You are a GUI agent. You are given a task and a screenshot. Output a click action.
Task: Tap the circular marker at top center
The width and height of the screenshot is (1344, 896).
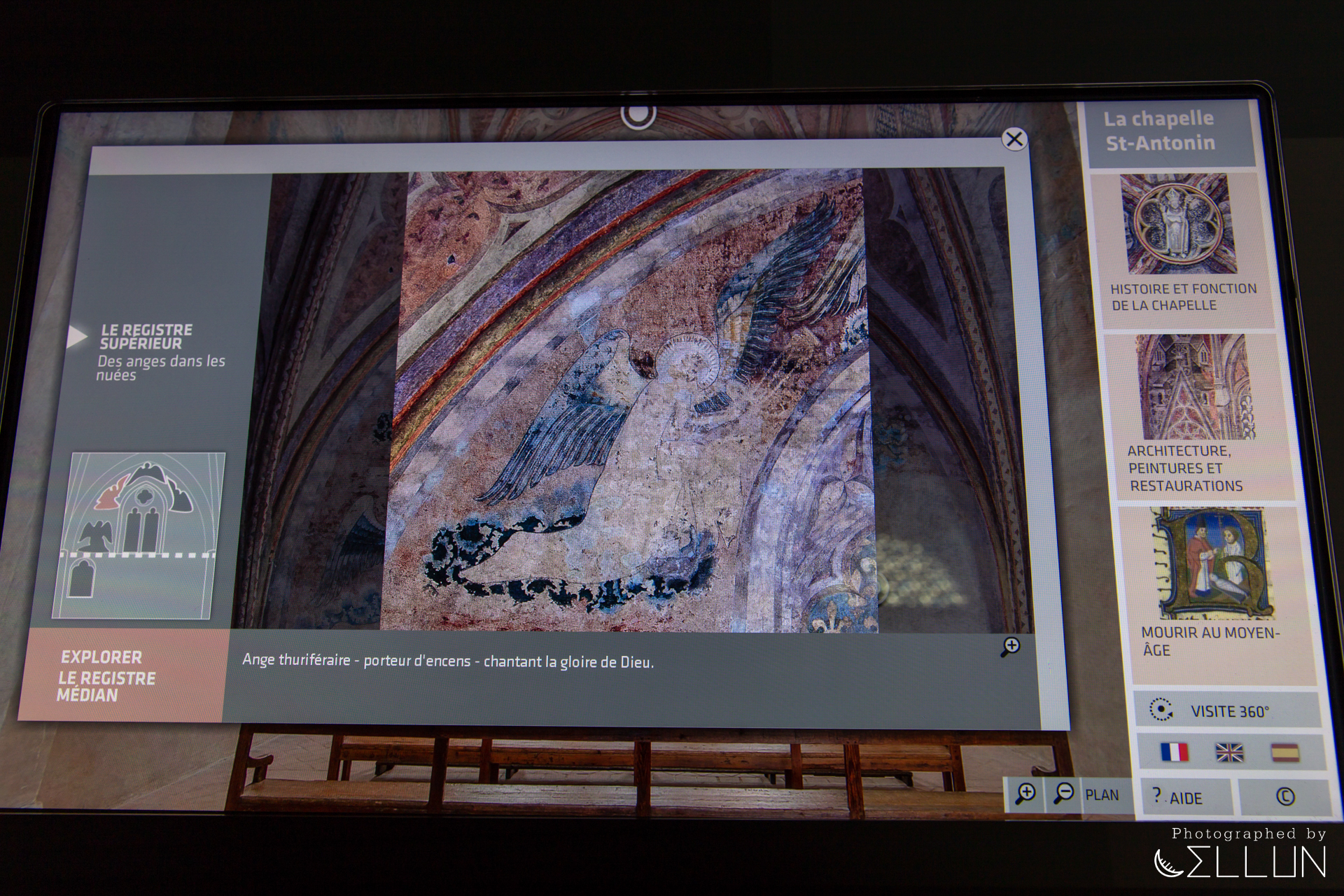[x=638, y=114]
